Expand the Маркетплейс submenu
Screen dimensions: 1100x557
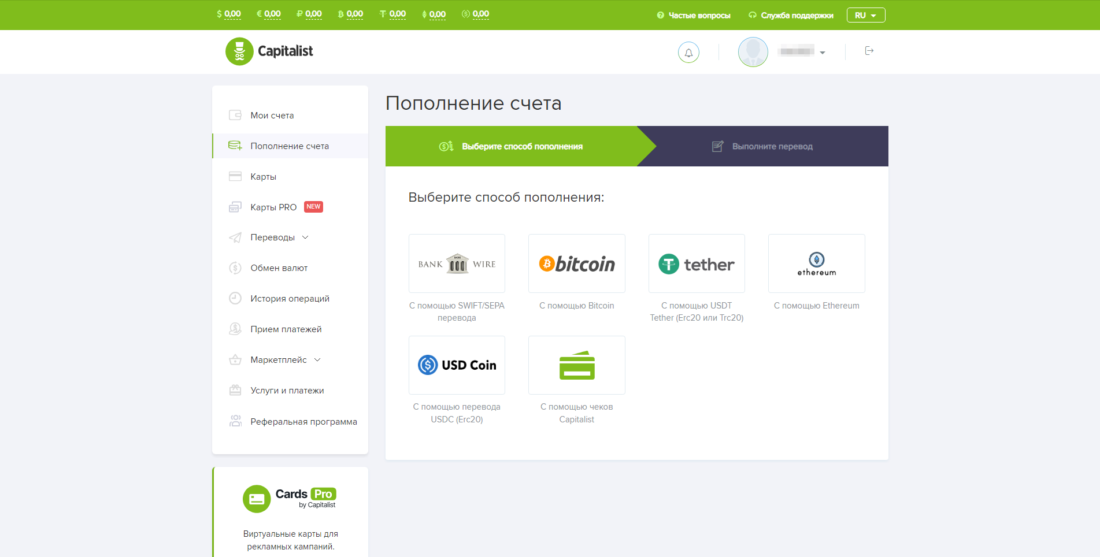(285, 359)
